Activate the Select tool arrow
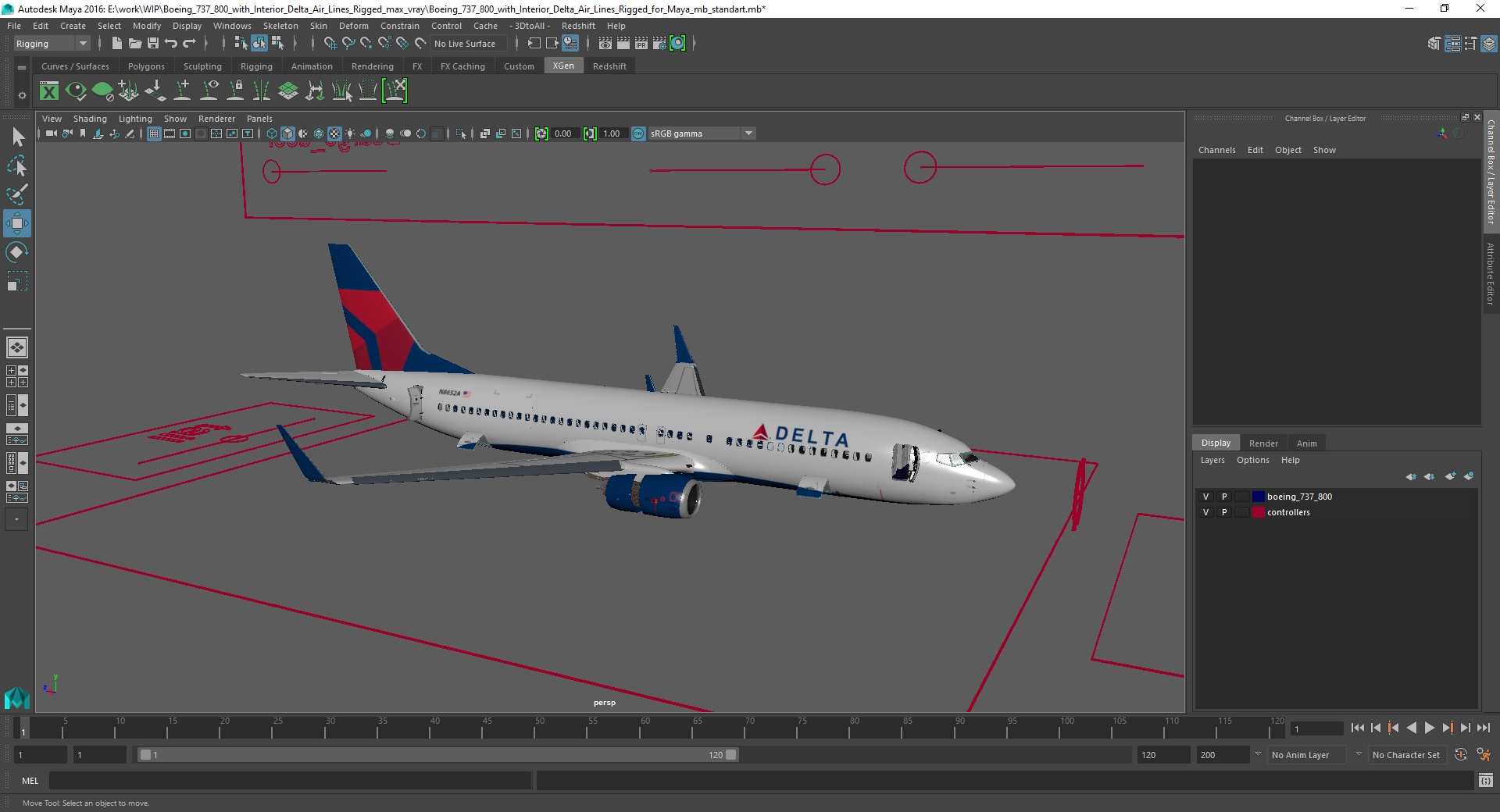The height and width of the screenshot is (812, 1500). click(17, 137)
